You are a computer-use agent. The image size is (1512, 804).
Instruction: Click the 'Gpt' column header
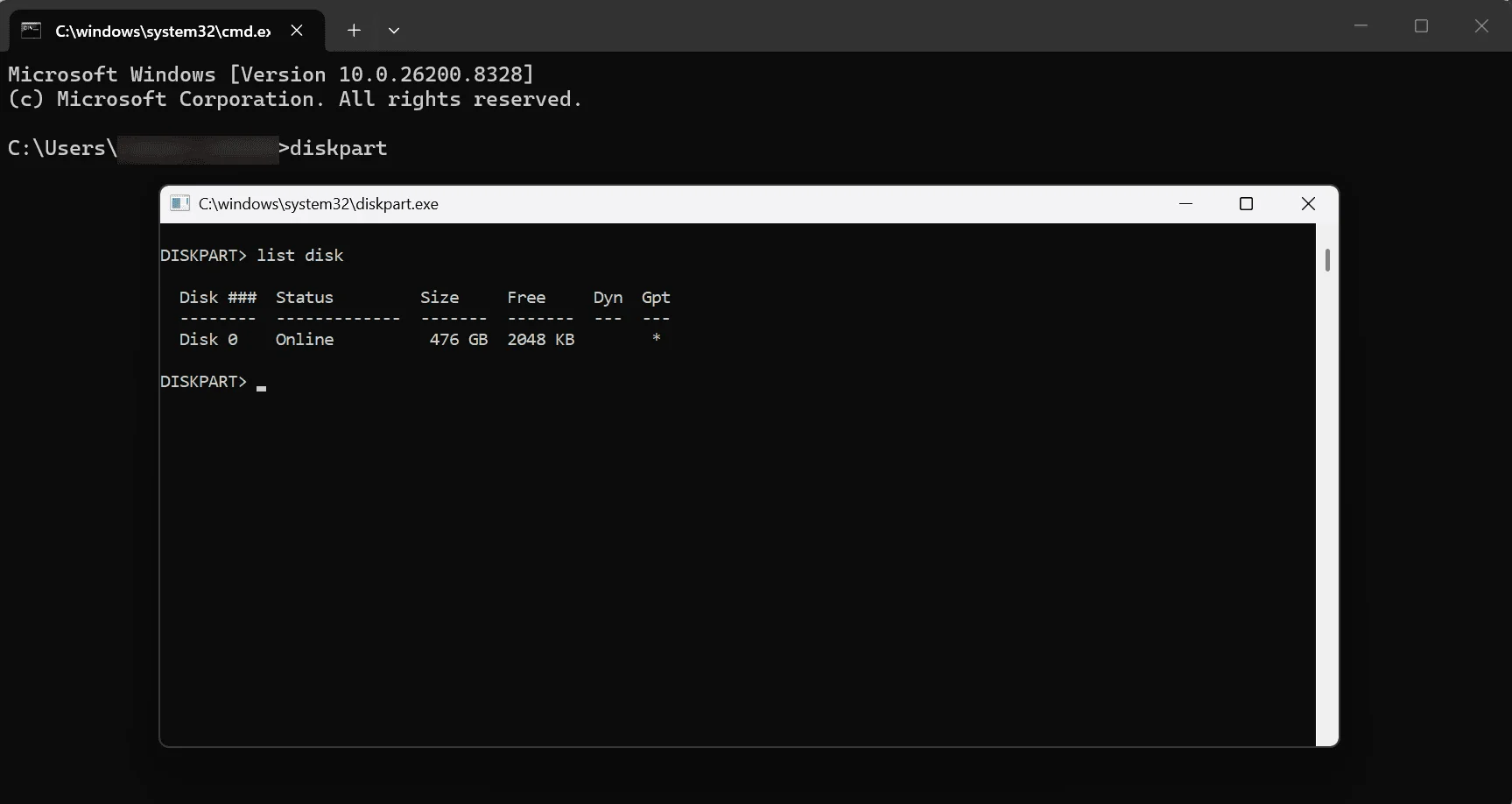(656, 298)
